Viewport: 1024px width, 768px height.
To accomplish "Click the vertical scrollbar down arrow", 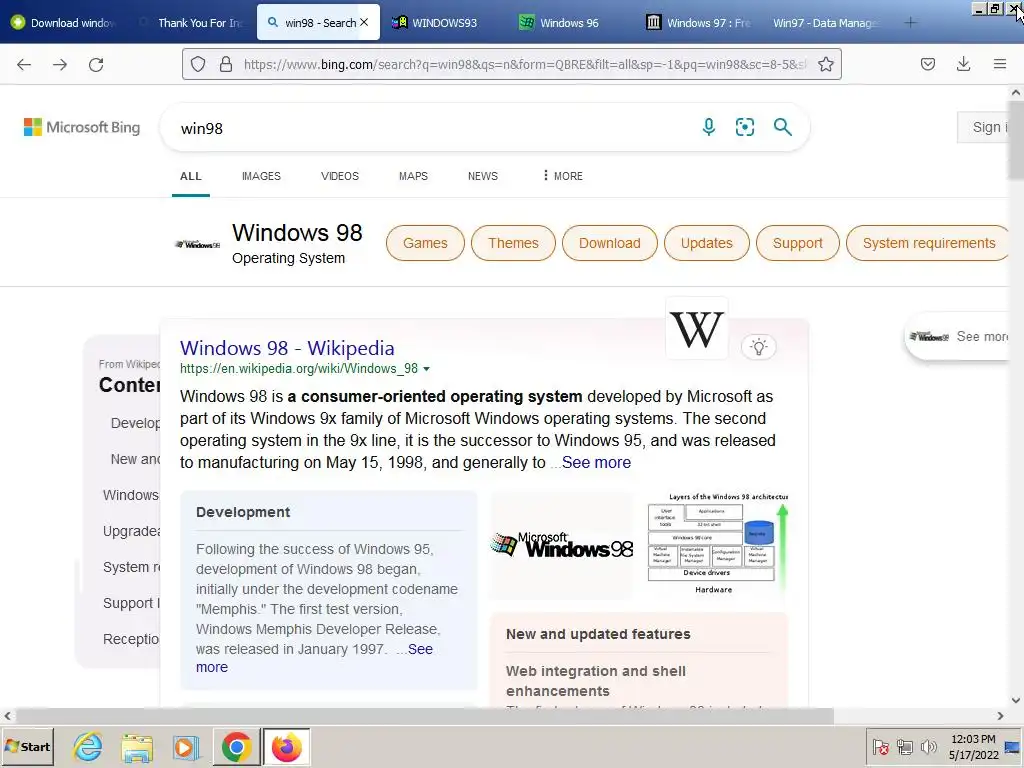I will pyautogui.click(x=1016, y=700).
